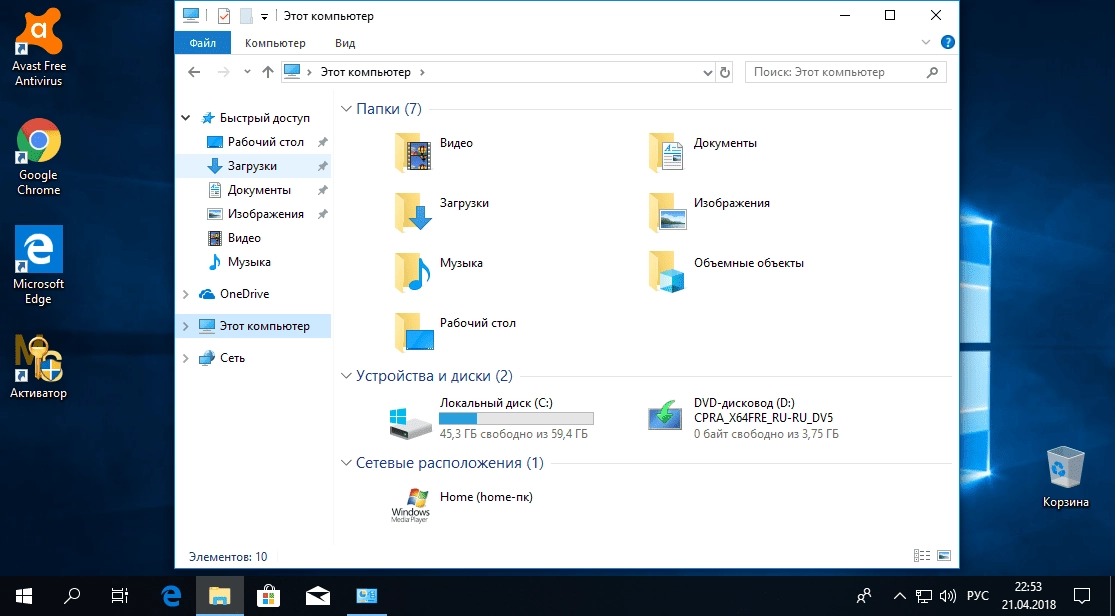Open the address bar history dropdown
The image size is (1115, 616).
coord(708,72)
